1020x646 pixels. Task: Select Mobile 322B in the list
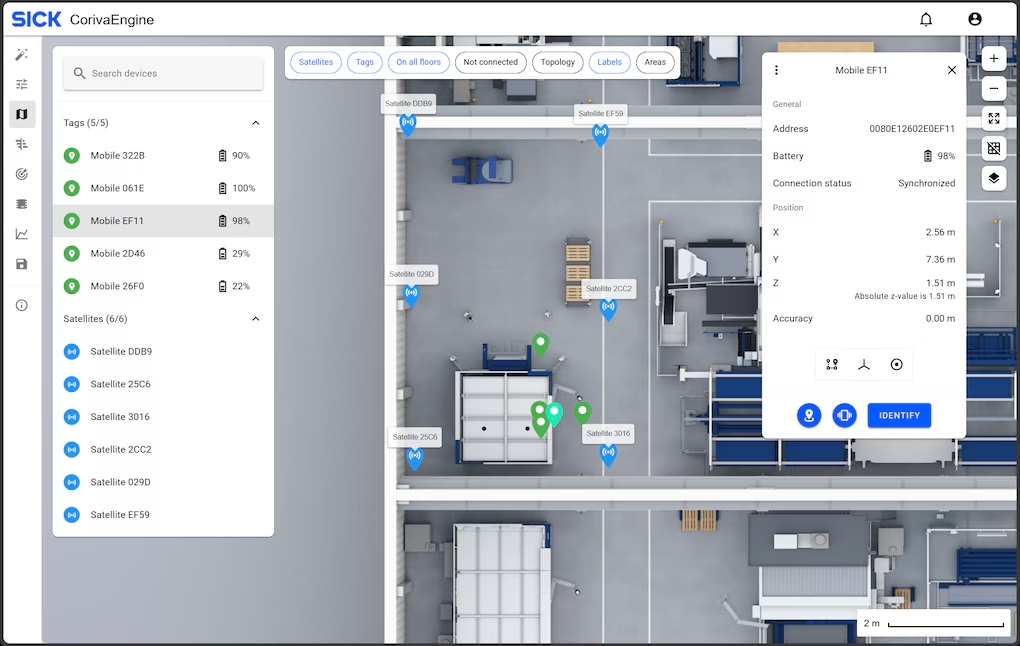163,155
